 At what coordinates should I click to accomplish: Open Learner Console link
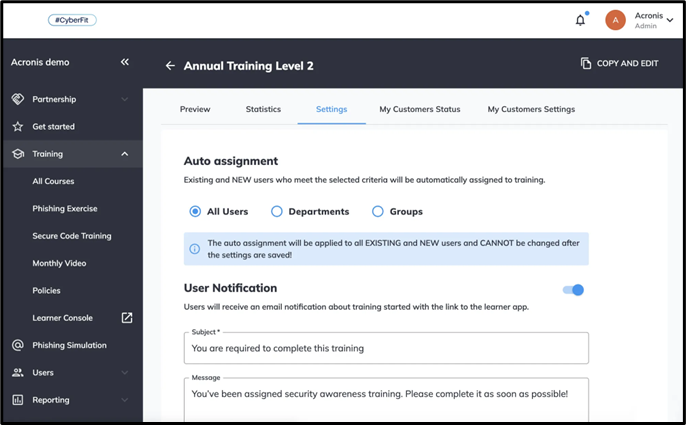coord(63,318)
